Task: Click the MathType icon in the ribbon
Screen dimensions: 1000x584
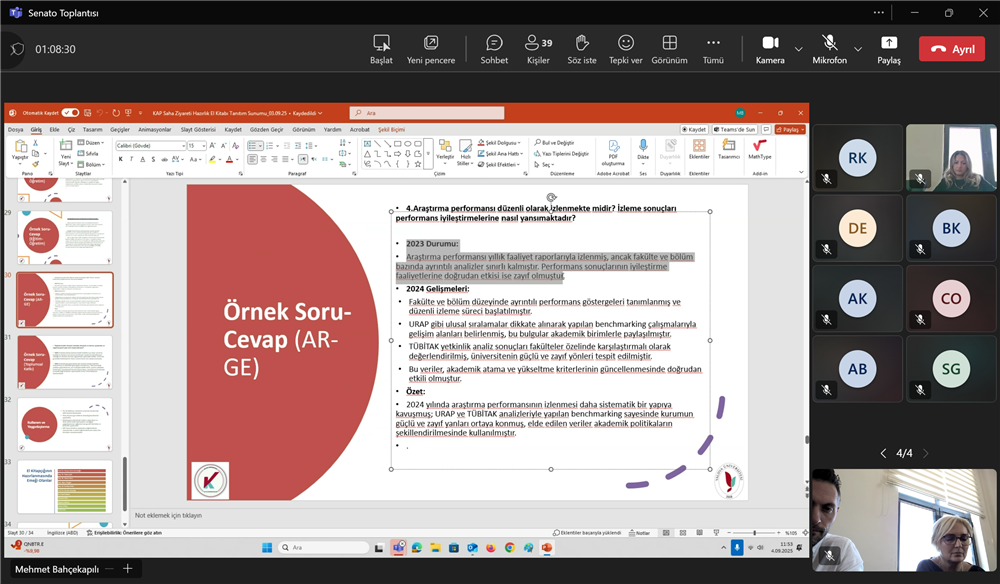Action: tap(759, 146)
